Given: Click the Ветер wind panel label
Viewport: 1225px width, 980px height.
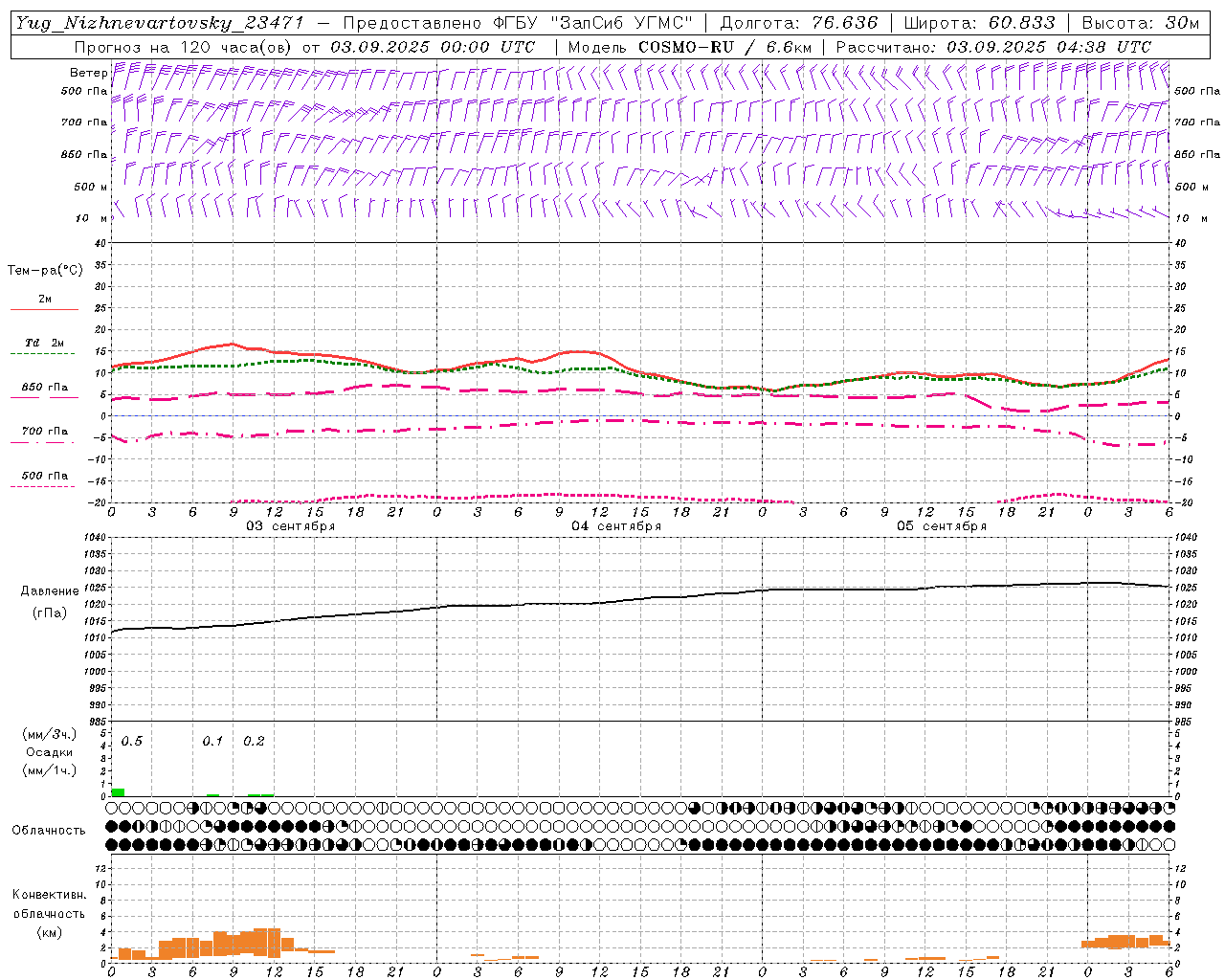Looking at the screenshot, I should 88,73.
